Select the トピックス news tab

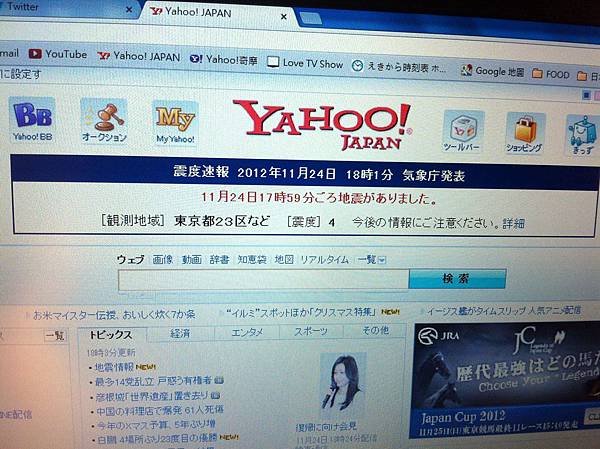111,335
